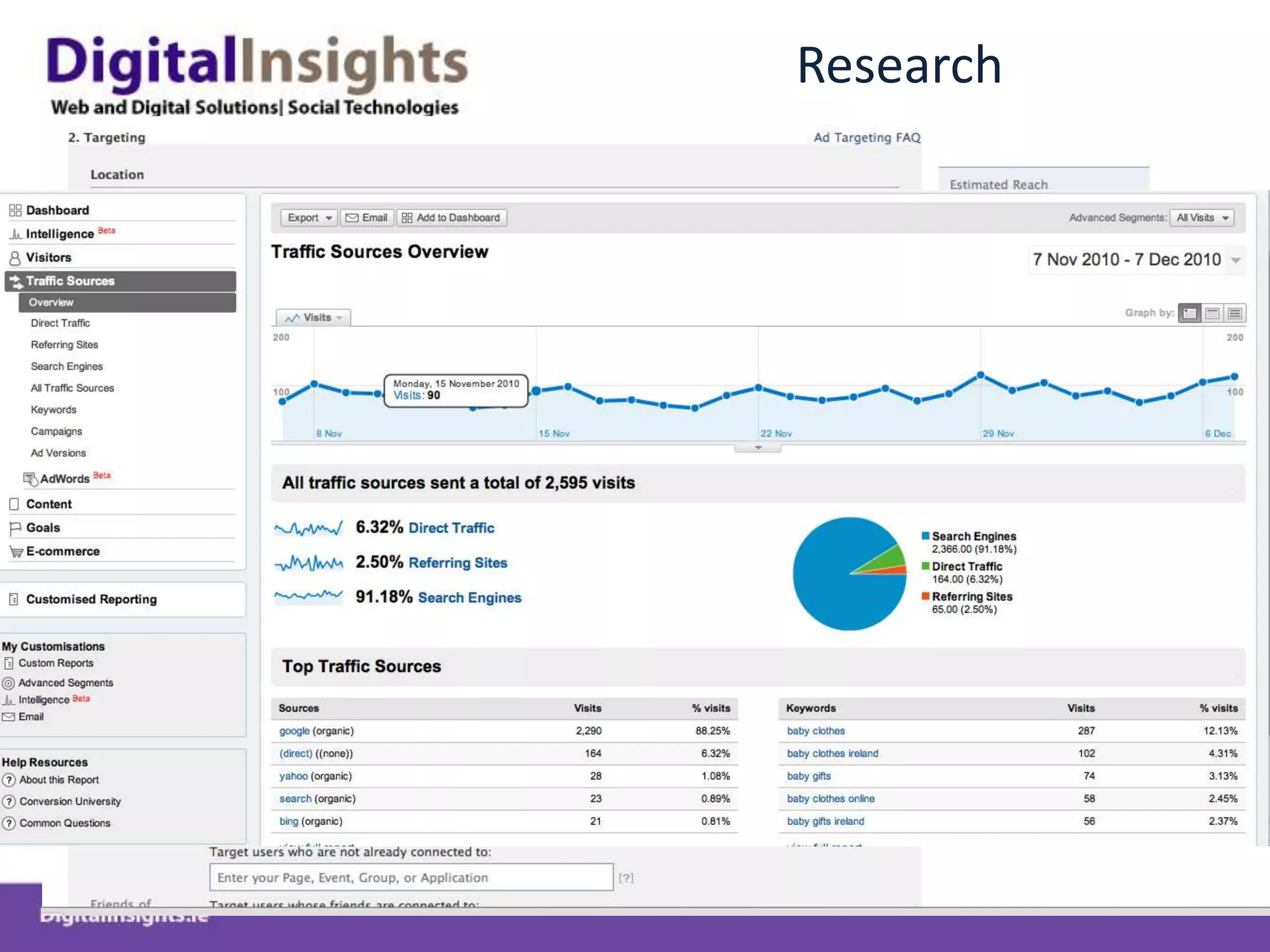Open the google organic source link

click(295, 731)
